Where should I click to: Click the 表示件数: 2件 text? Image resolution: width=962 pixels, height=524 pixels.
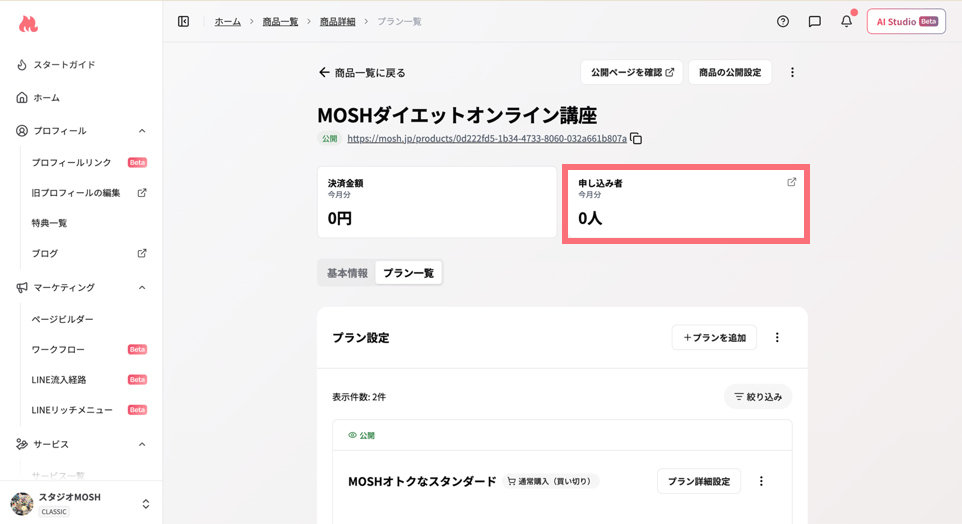pyautogui.click(x=359, y=397)
